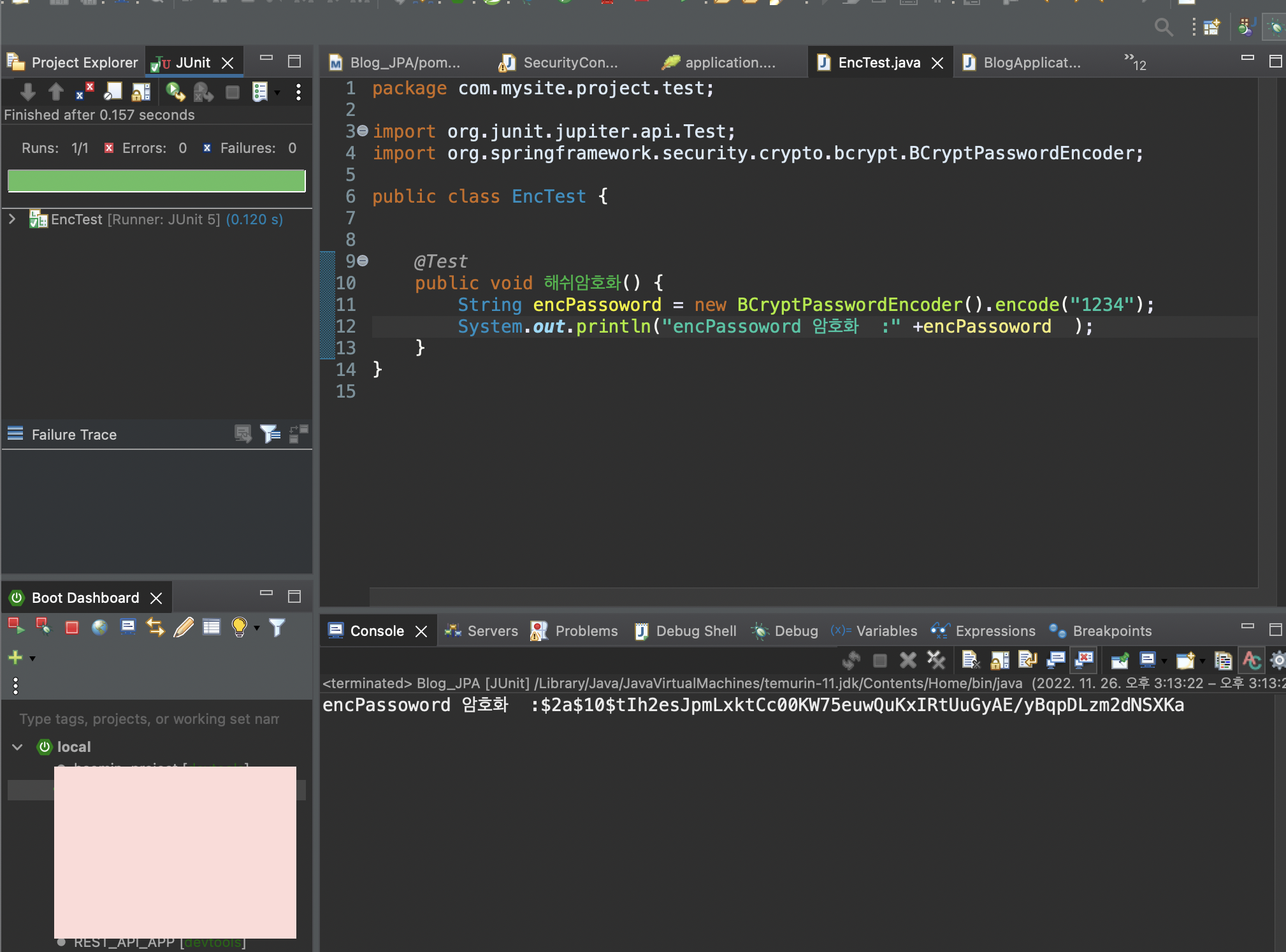This screenshot has height=952, width=1286.
Task: Close the Boot Dashboard tab
Action: pyautogui.click(x=156, y=598)
